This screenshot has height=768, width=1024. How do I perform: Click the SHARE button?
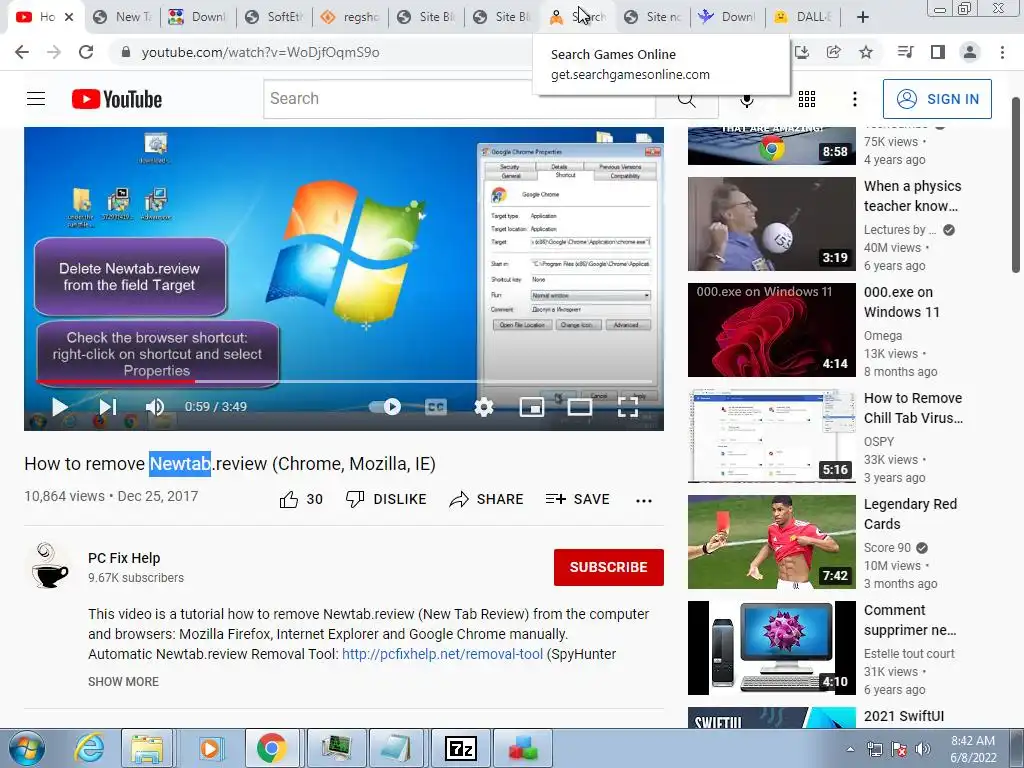tap(487, 500)
